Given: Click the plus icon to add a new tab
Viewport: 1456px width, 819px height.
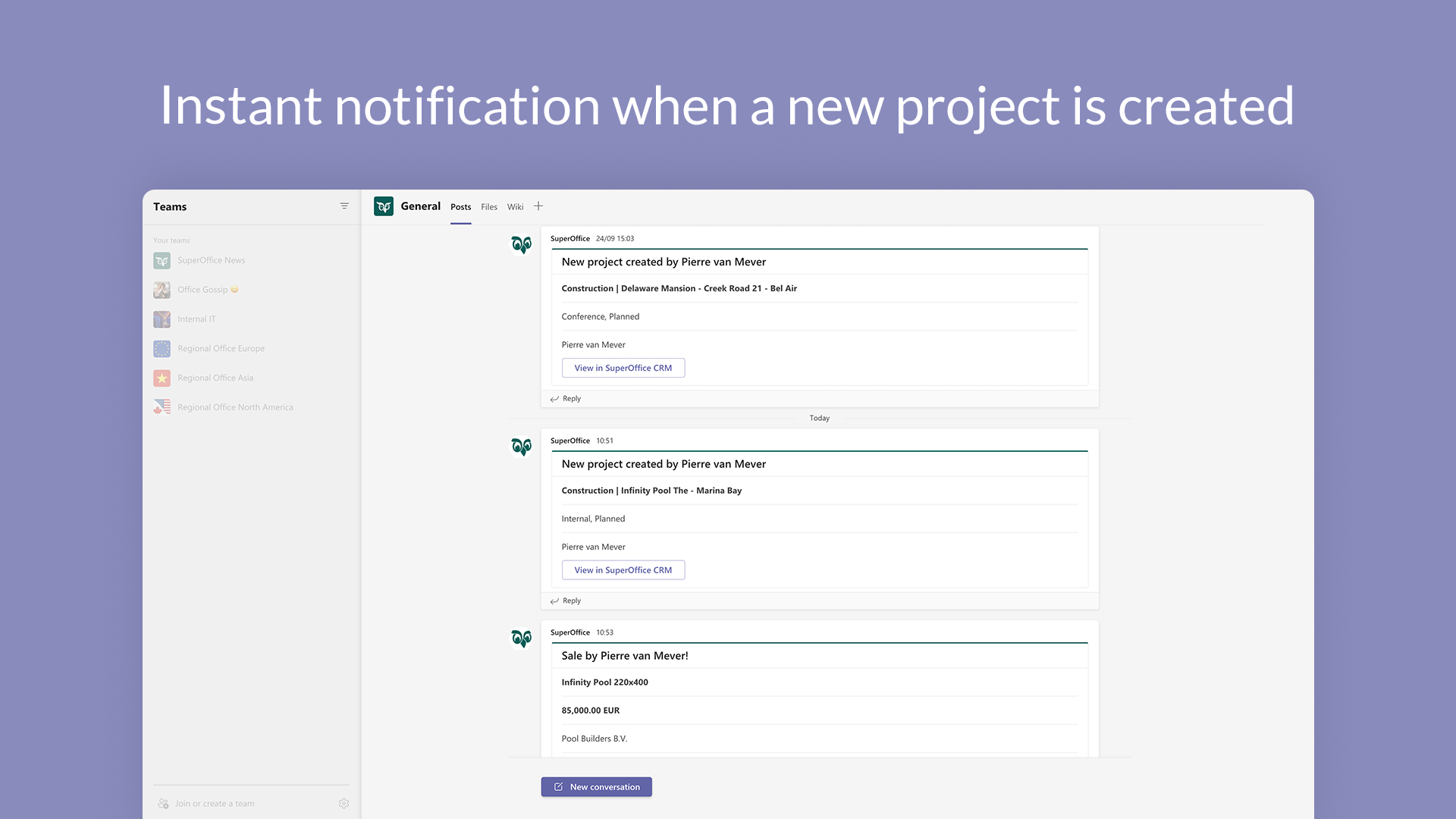Looking at the screenshot, I should 539,206.
